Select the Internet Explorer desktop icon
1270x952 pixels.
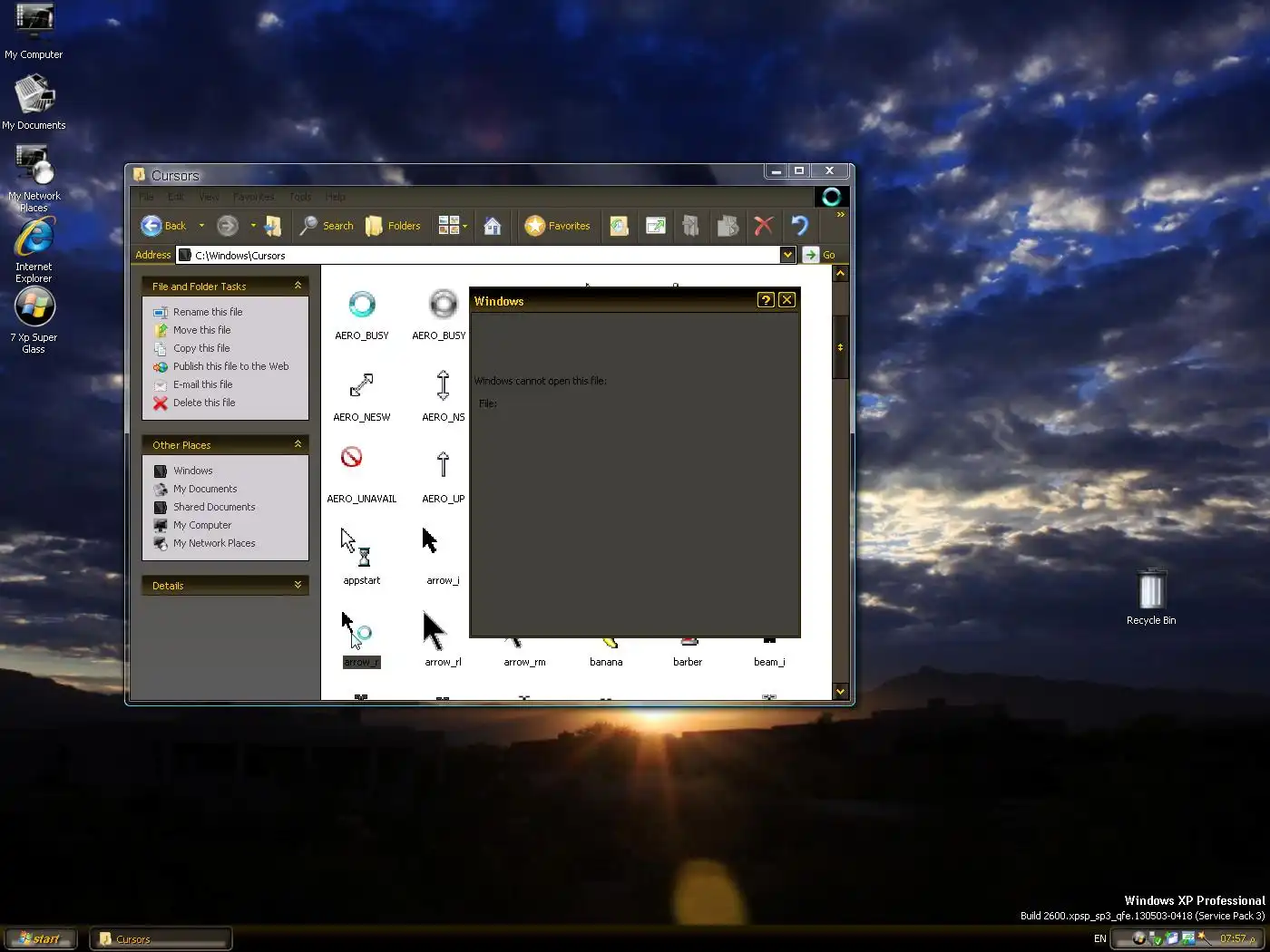pos(34,250)
